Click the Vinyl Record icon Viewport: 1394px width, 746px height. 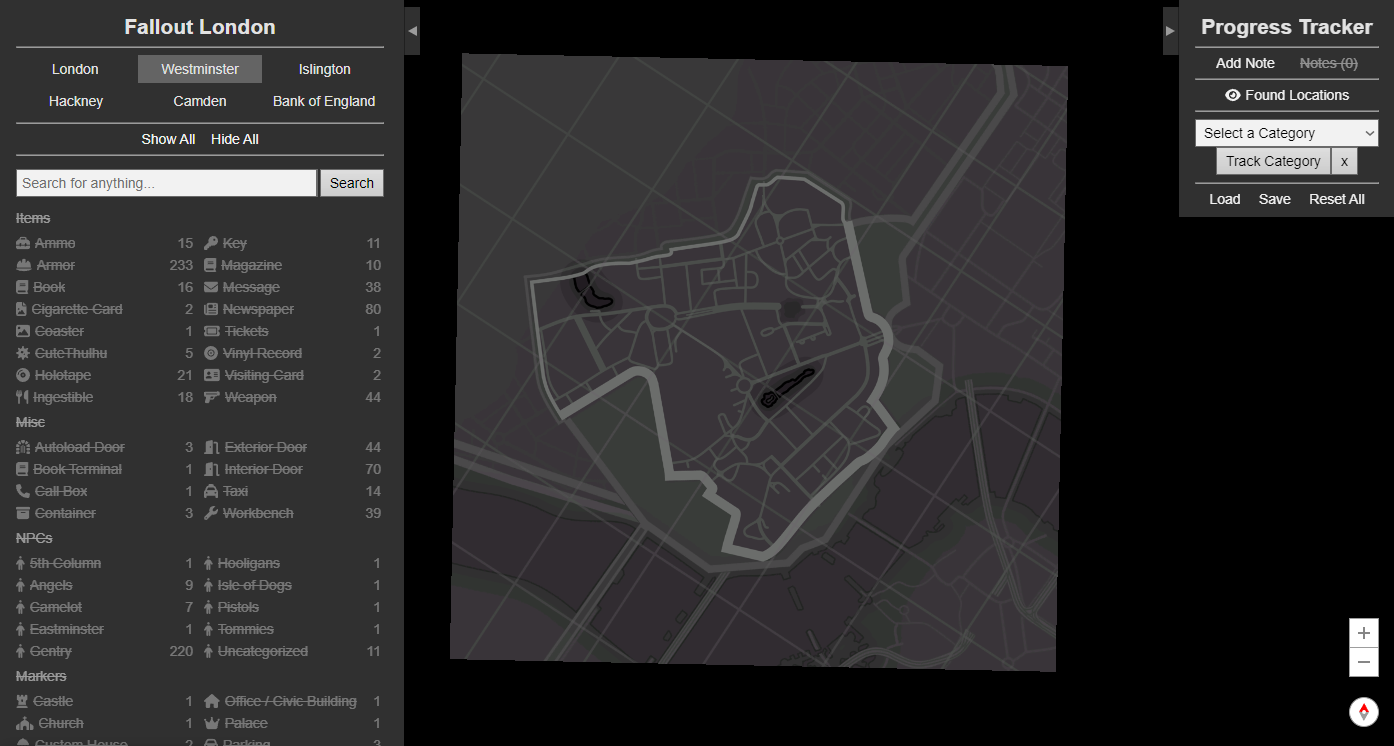coord(211,353)
